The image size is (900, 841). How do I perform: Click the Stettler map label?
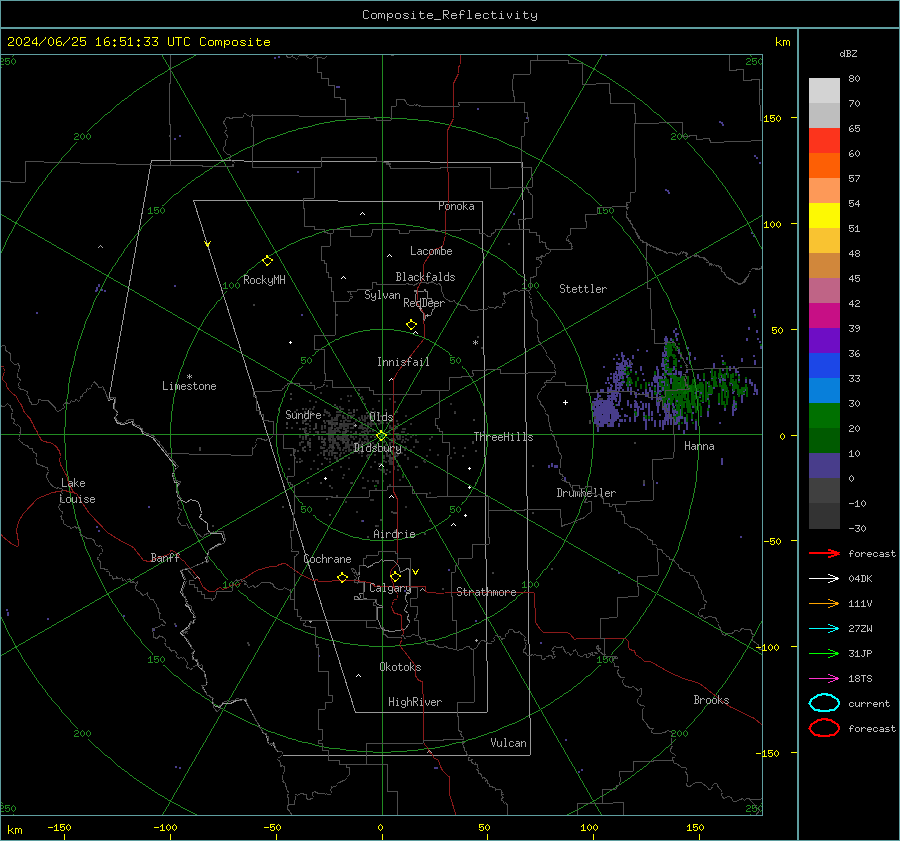coord(583,289)
